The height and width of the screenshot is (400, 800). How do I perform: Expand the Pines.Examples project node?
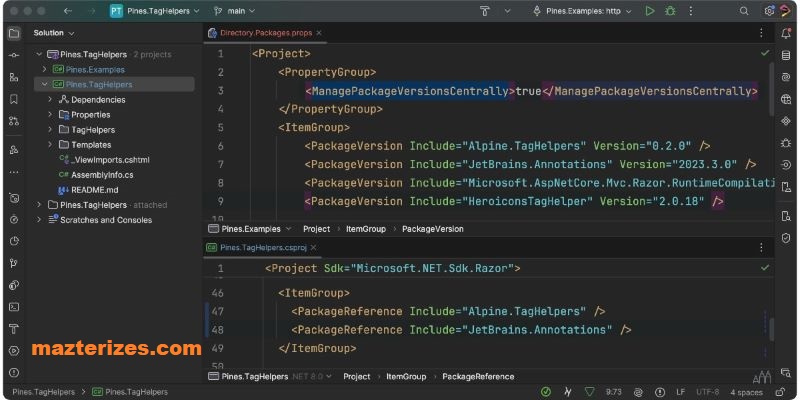(x=44, y=69)
